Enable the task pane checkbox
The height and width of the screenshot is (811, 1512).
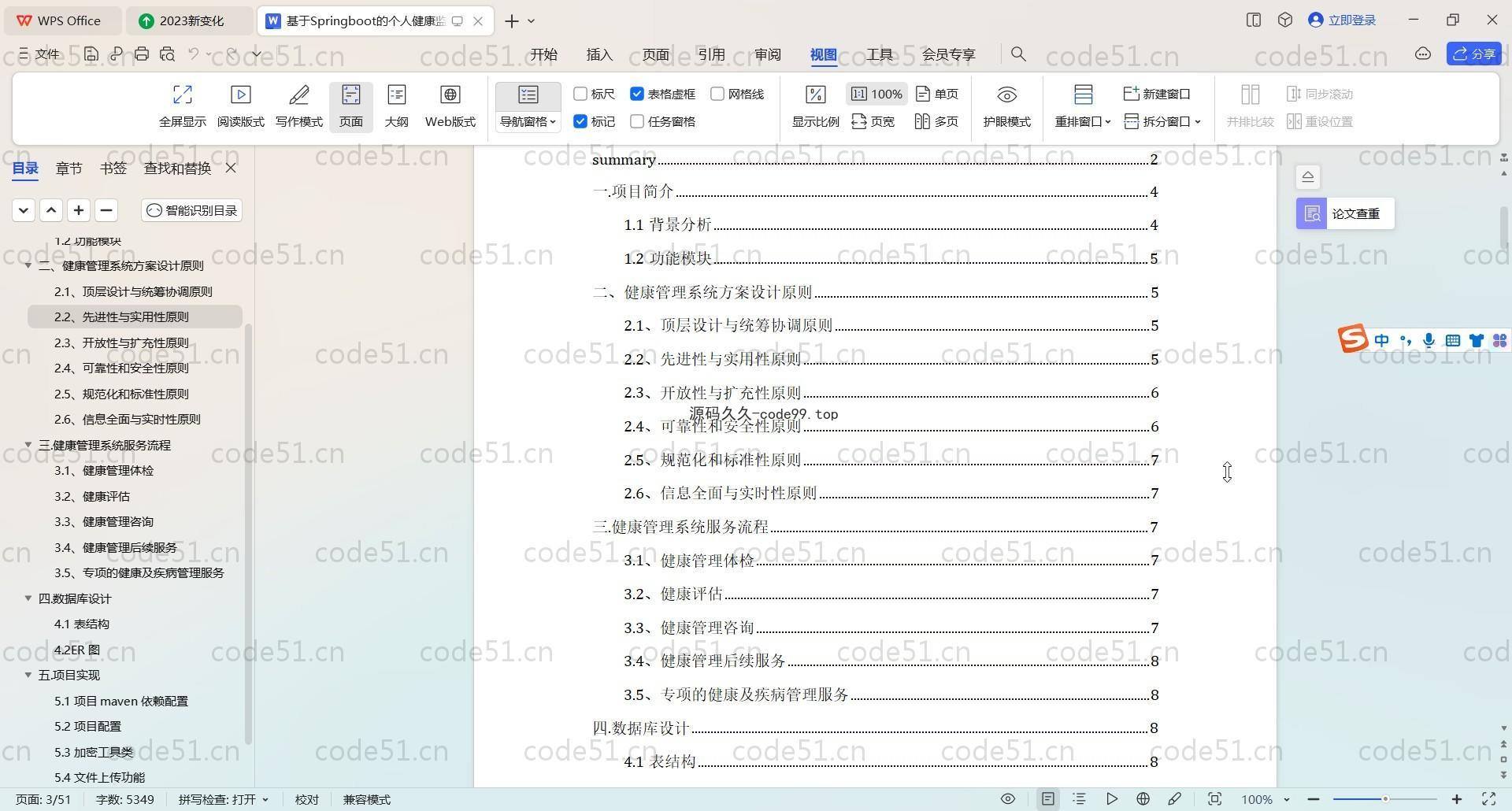coord(637,121)
